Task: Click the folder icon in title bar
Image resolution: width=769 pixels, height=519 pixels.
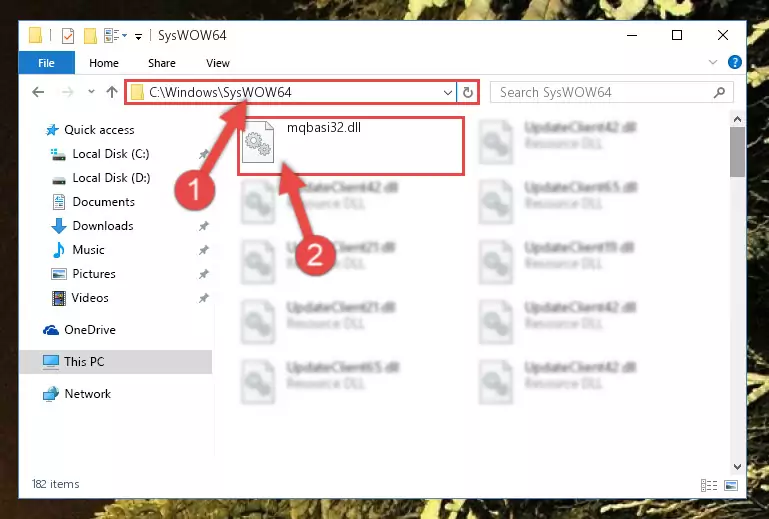Action: [x=35, y=35]
